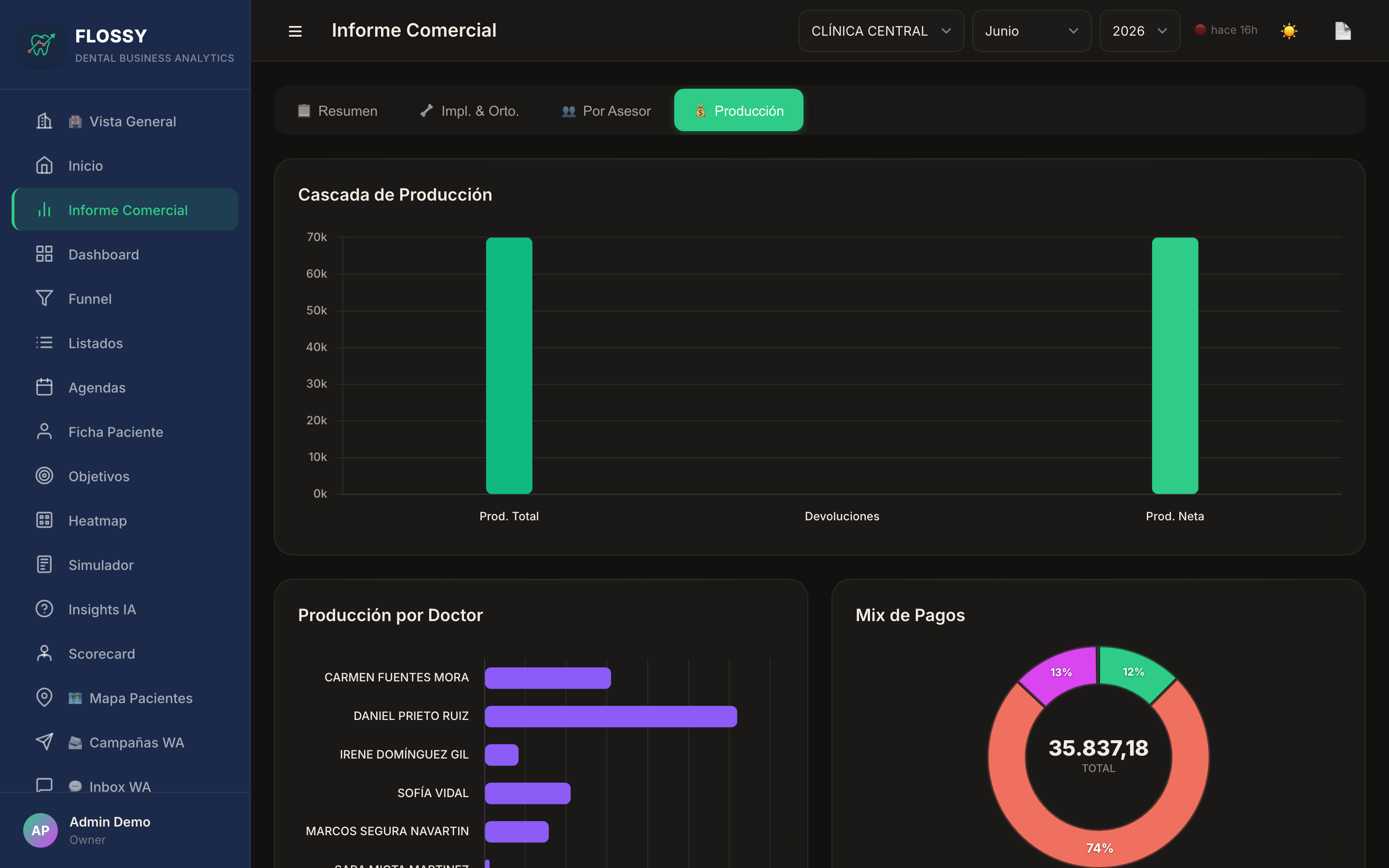1389x868 pixels.
Task: Open Vista General in sidebar
Action: pyautogui.click(x=125, y=121)
